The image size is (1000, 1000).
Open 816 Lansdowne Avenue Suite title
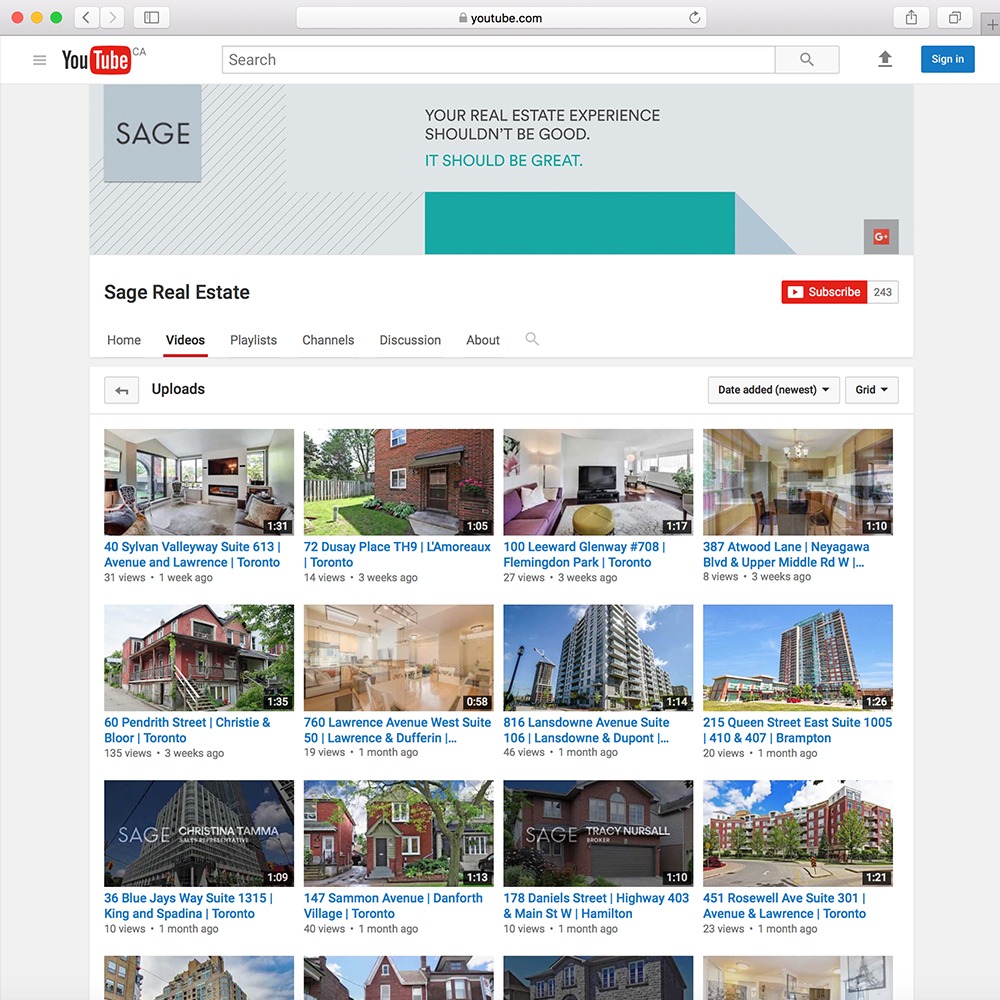(586, 730)
